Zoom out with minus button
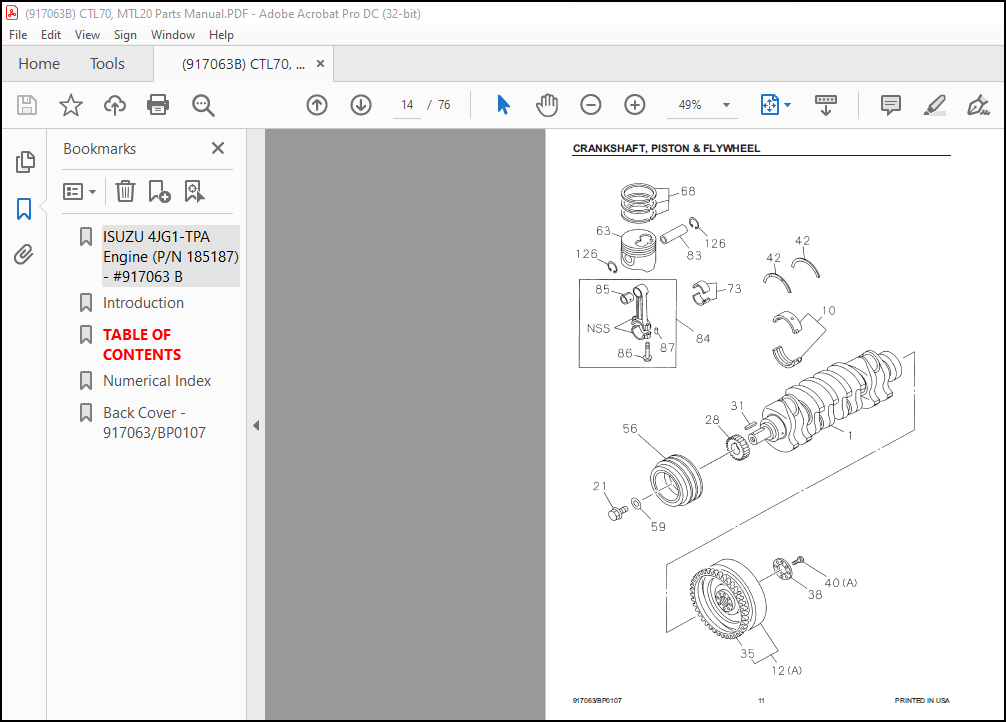1006x722 pixels. (x=590, y=105)
